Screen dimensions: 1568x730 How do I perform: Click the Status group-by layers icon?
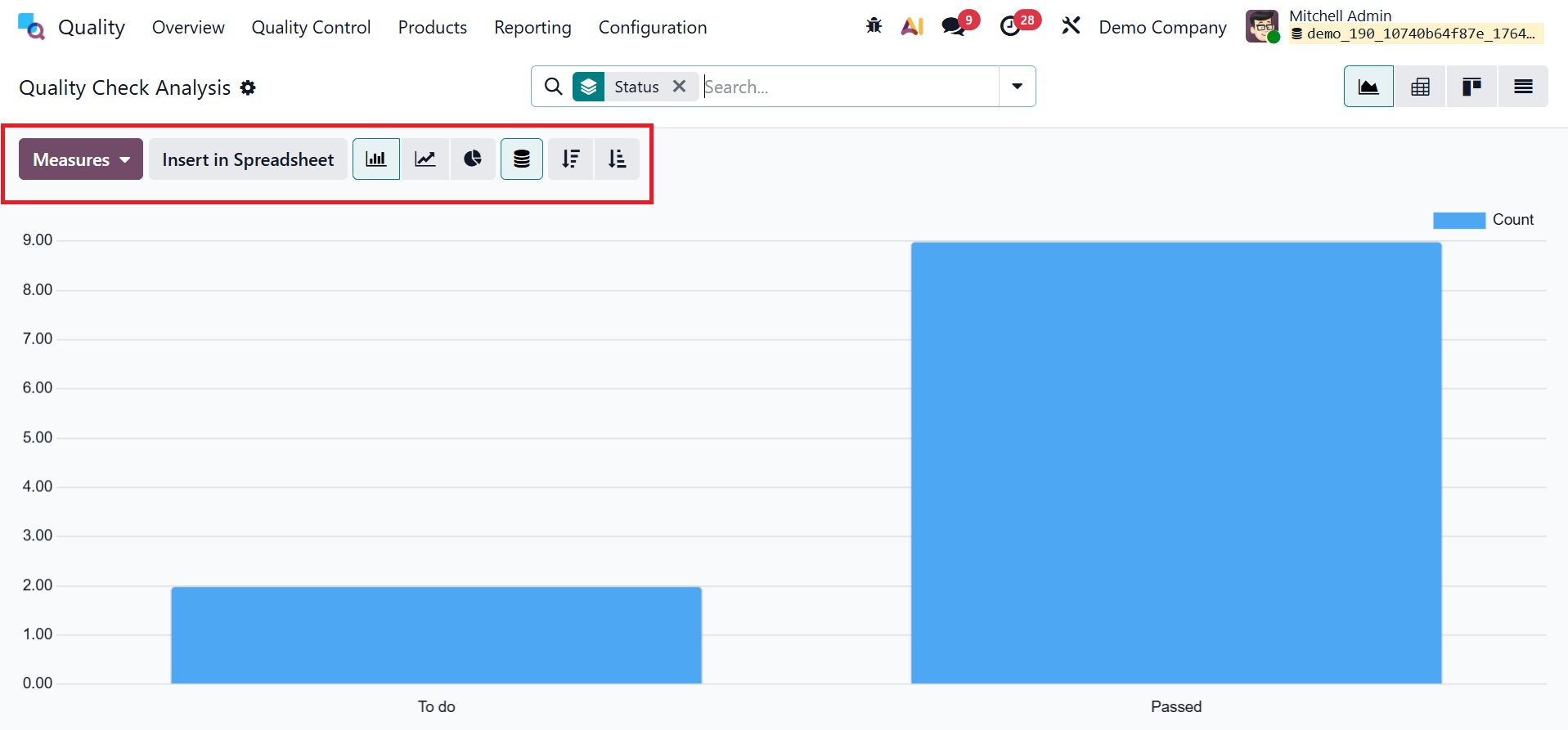(x=589, y=87)
